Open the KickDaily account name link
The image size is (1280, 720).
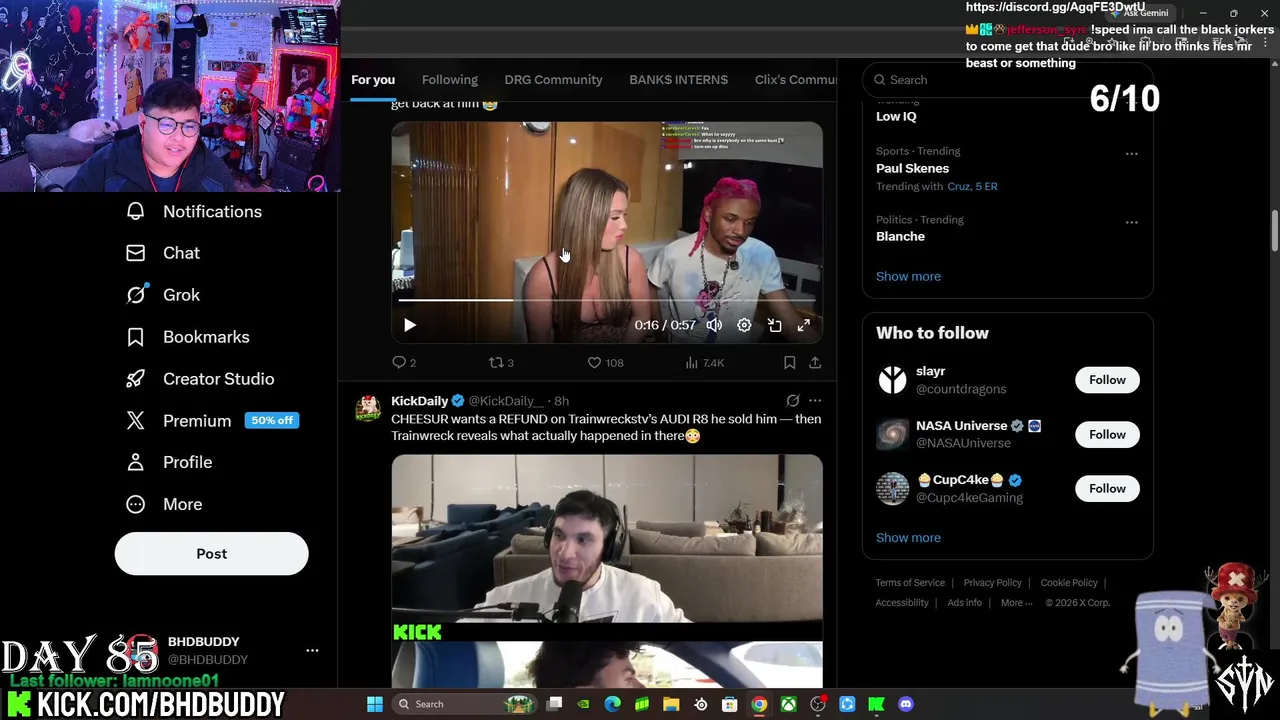[x=419, y=401]
